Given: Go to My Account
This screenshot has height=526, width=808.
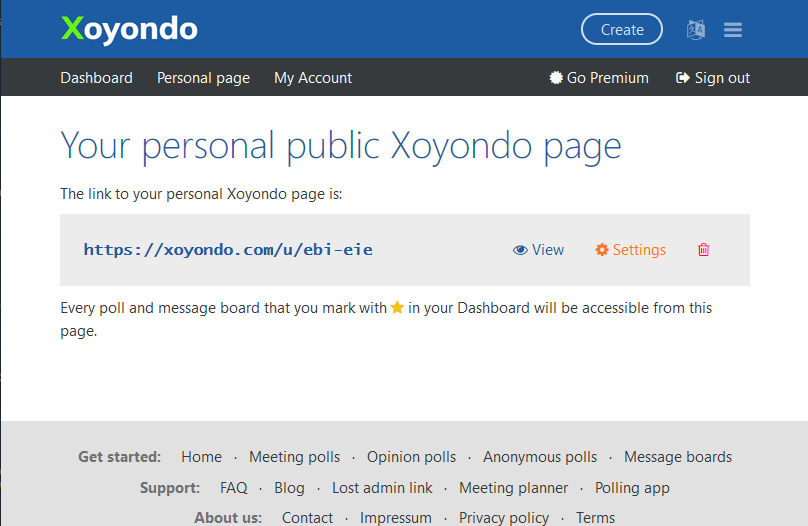Looking at the screenshot, I should 313,78.
